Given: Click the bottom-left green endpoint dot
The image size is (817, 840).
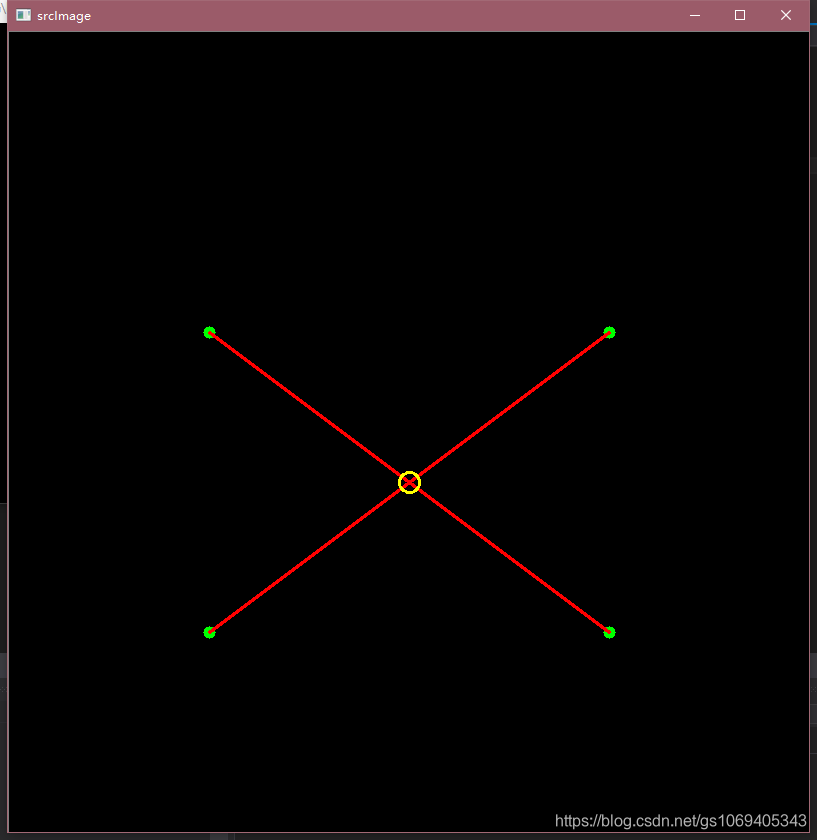Looking at the screenshot, I should [x=209, y=633].
